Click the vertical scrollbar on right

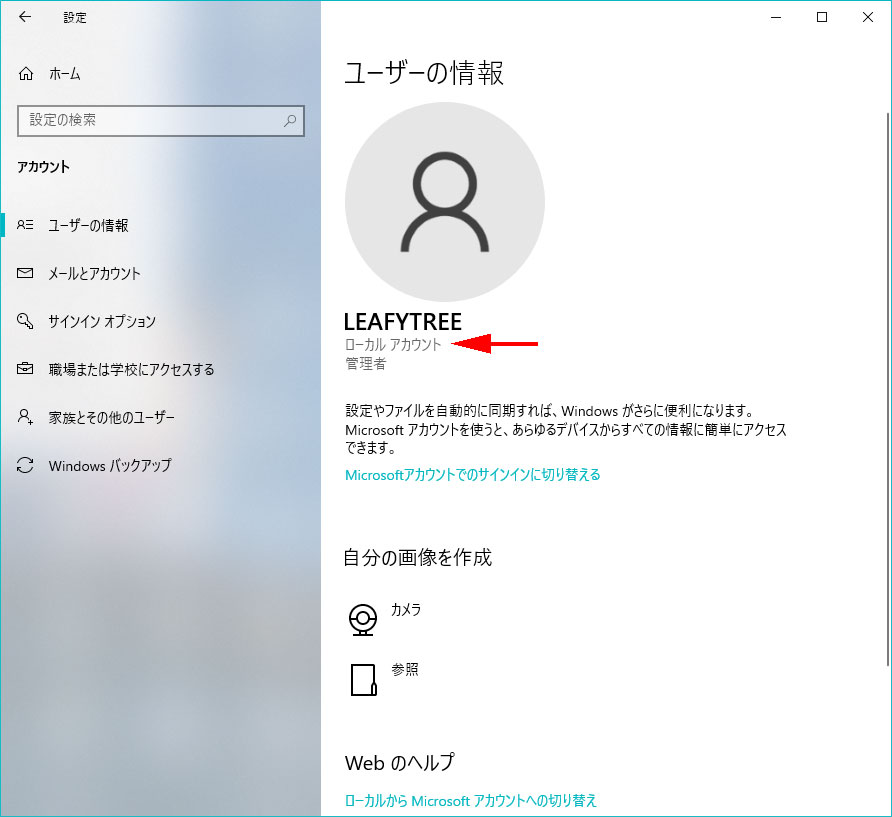click(x=885, y=400)
